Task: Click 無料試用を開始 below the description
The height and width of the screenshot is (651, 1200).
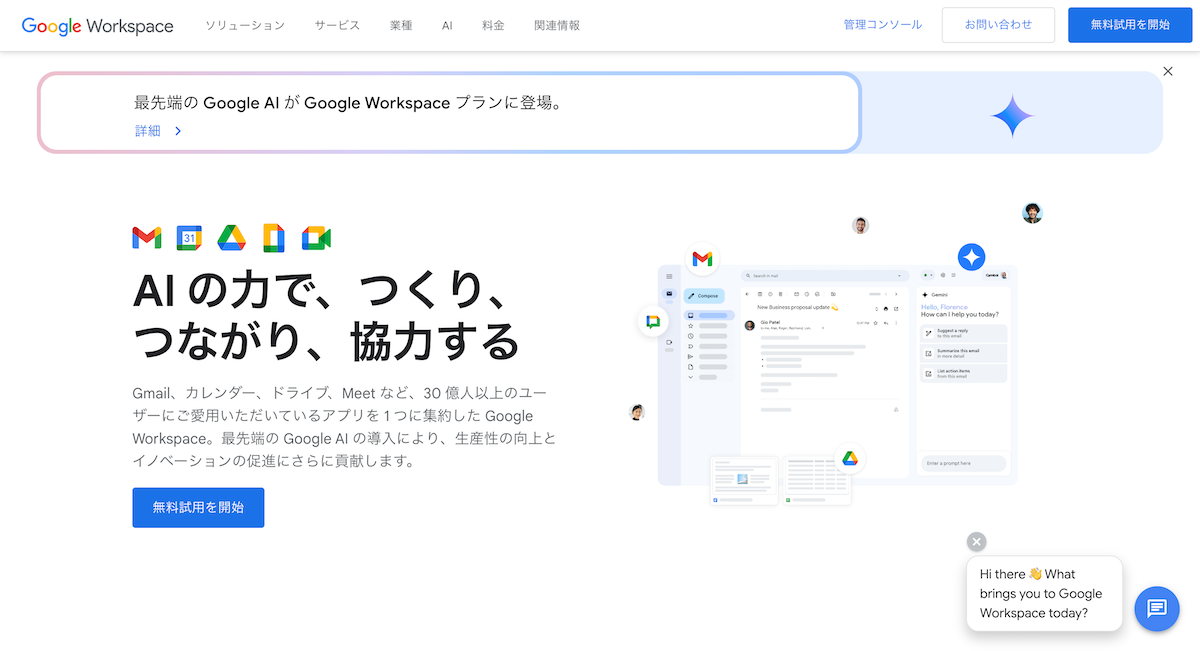Action: 198,507
